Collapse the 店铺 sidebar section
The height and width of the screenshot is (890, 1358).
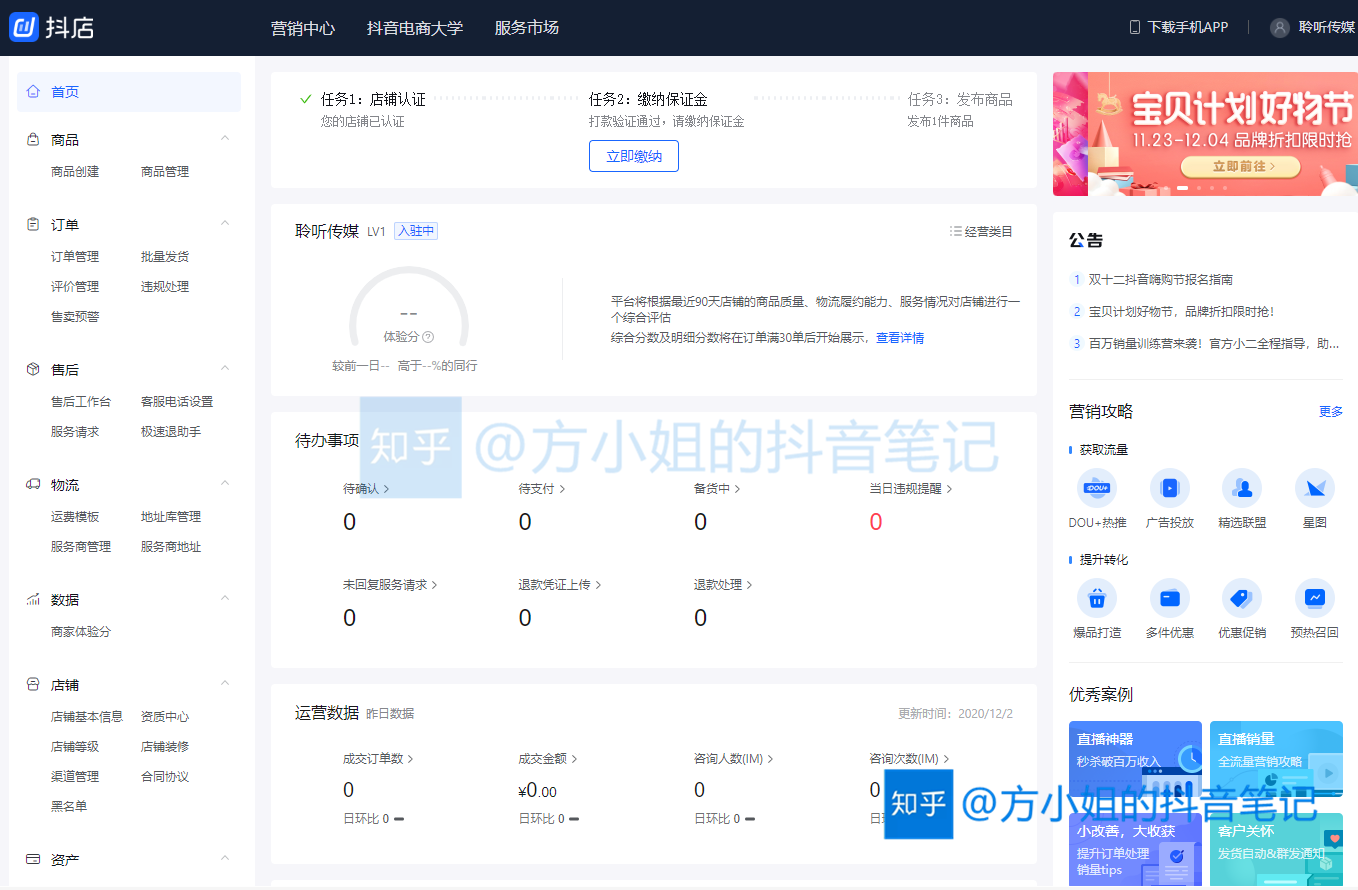pos(225,684)
